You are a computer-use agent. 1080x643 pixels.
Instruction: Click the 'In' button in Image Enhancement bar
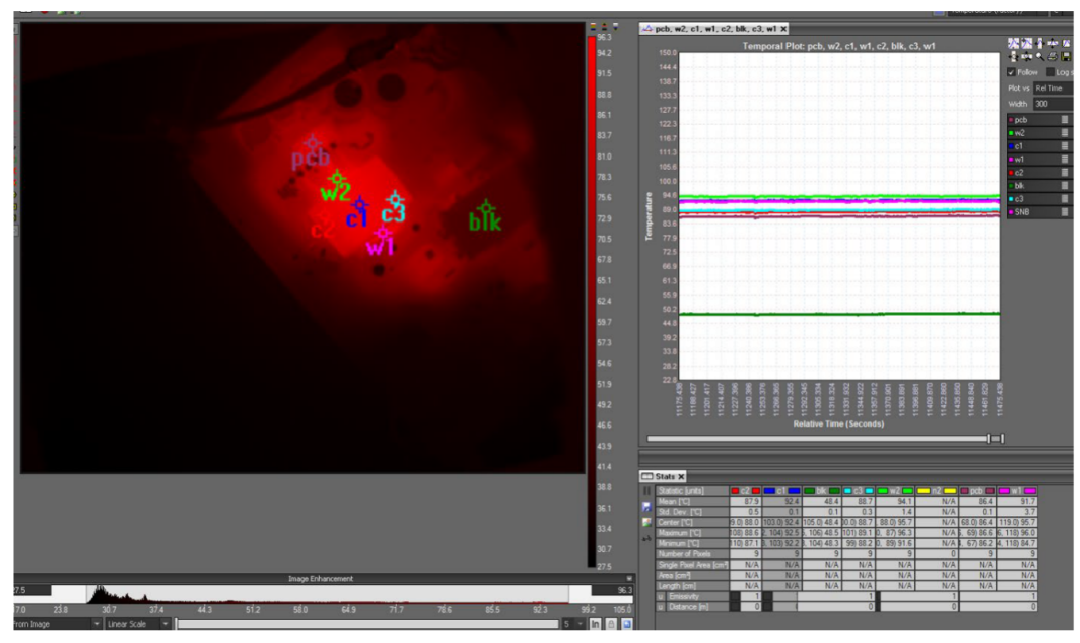tap(596, 624)
